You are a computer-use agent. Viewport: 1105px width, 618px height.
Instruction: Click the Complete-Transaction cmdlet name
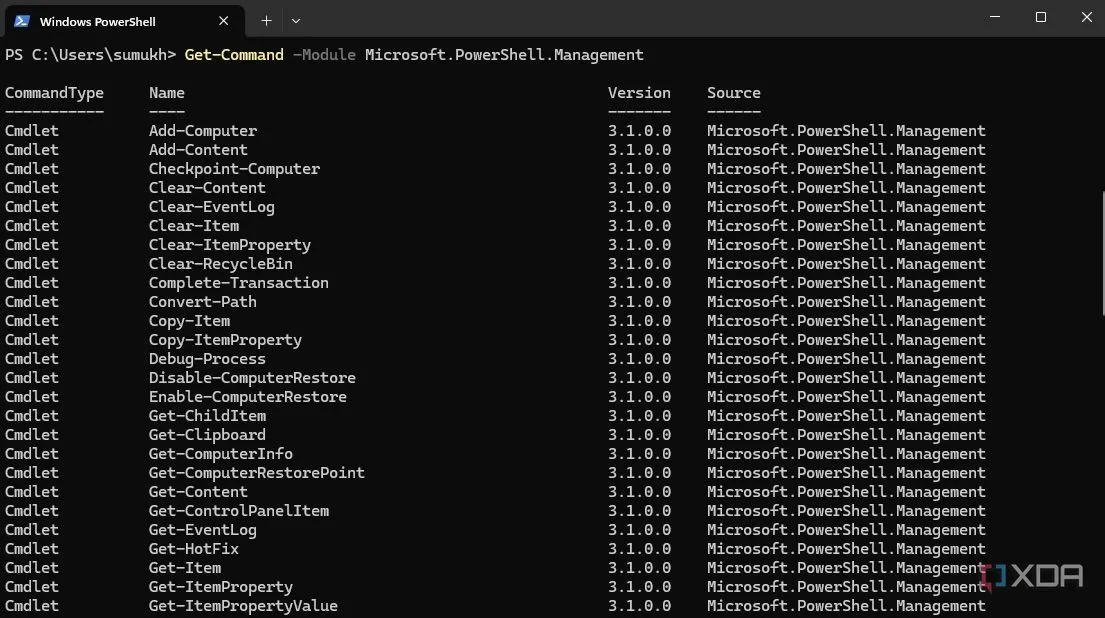239,283
